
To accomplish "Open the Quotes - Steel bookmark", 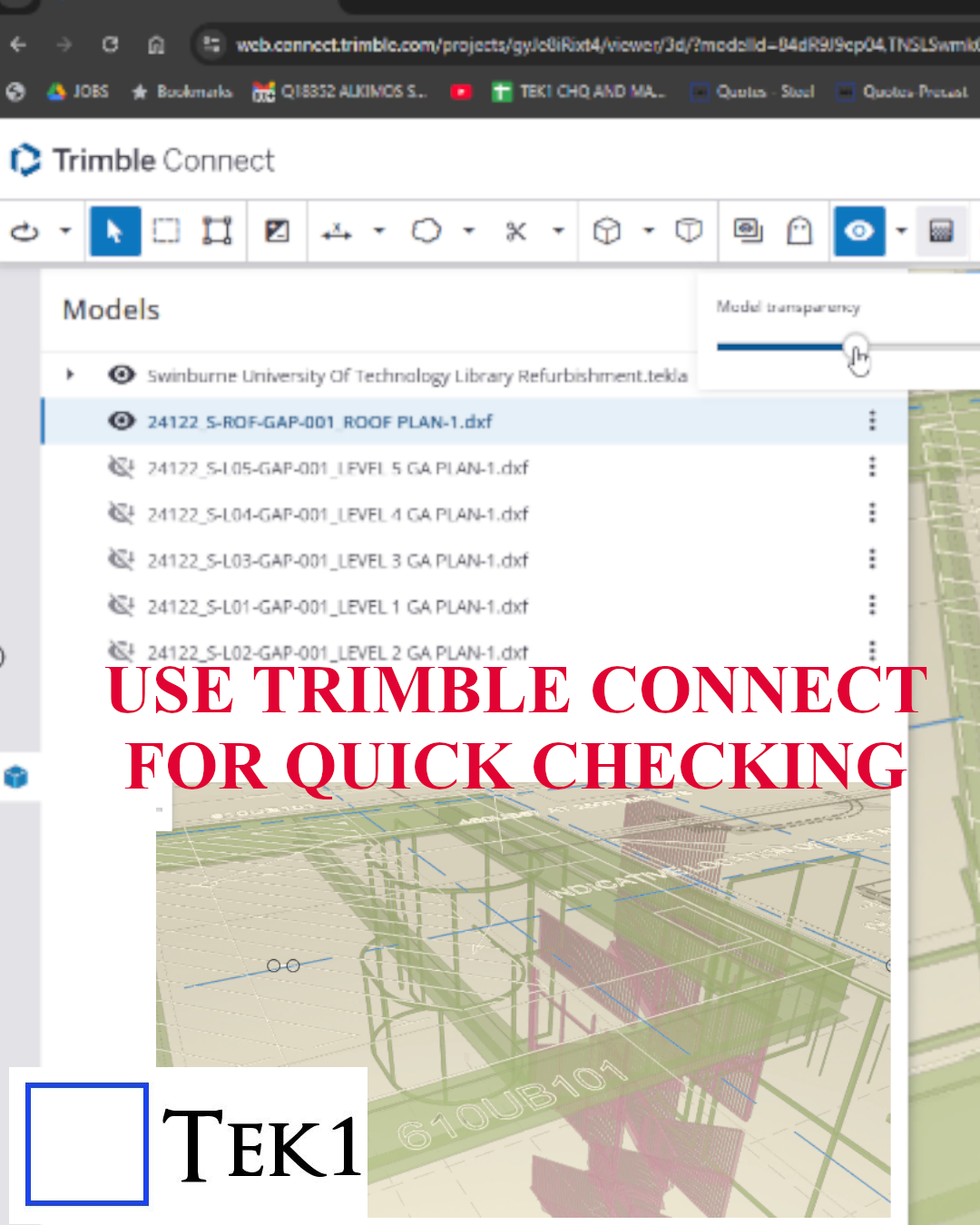I will coord(752,92).
